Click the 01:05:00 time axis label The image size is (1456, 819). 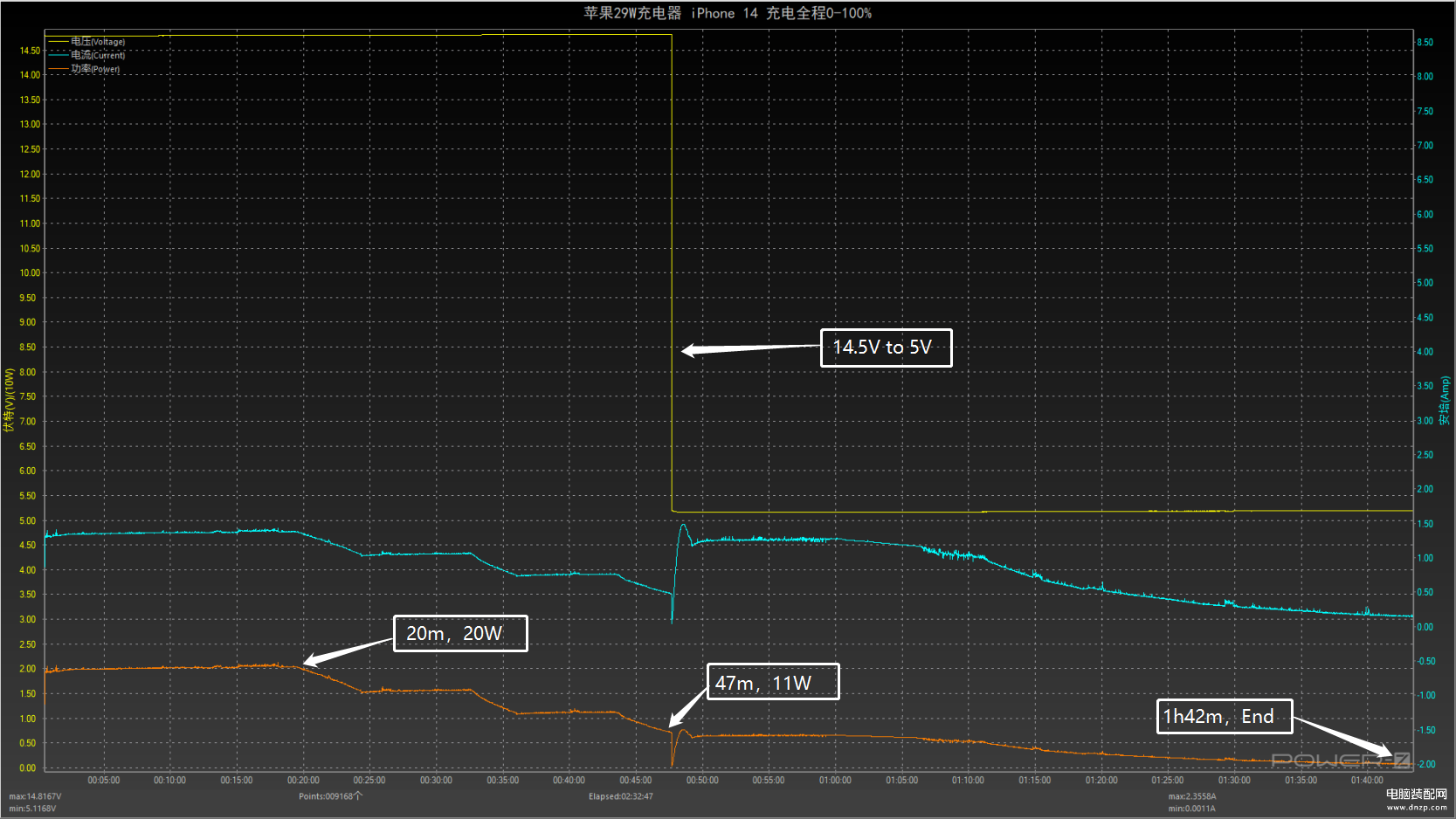pos(902,781)
